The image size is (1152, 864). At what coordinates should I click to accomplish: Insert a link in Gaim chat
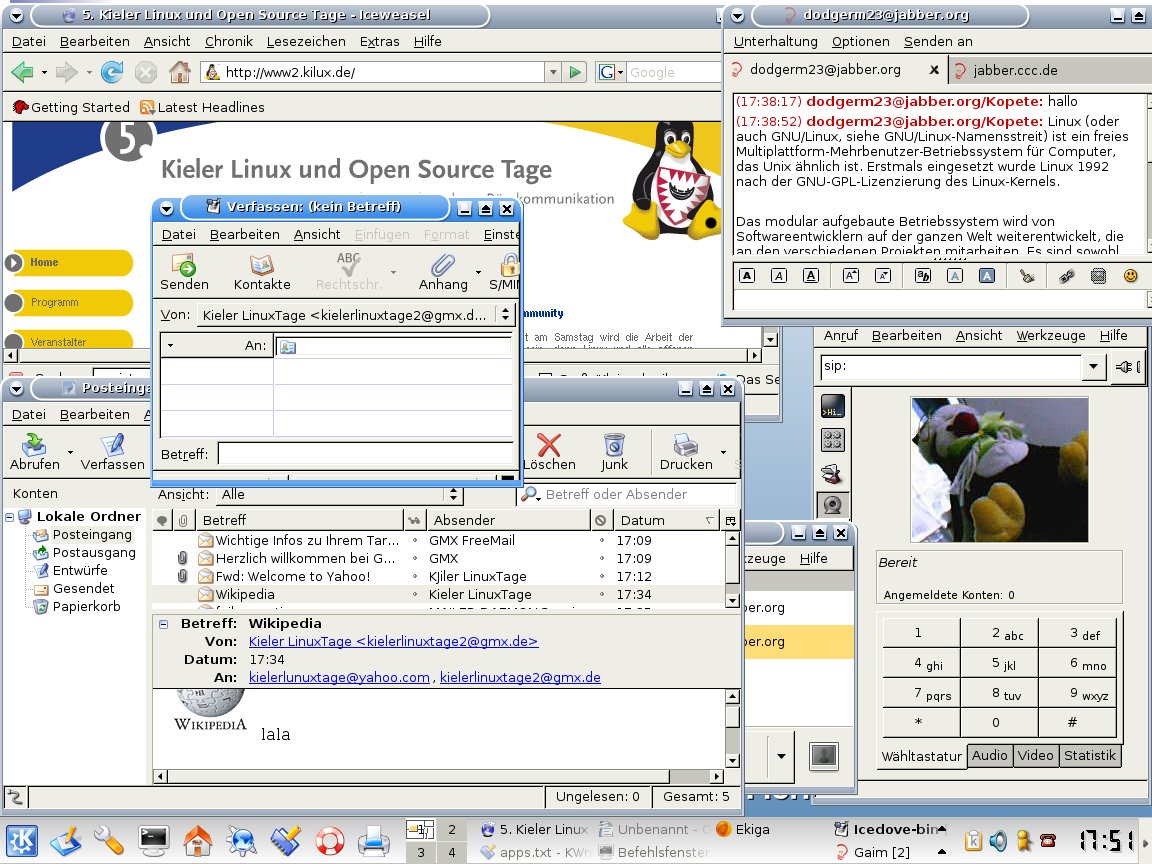pyautogui.click(x=1066, y=276)
